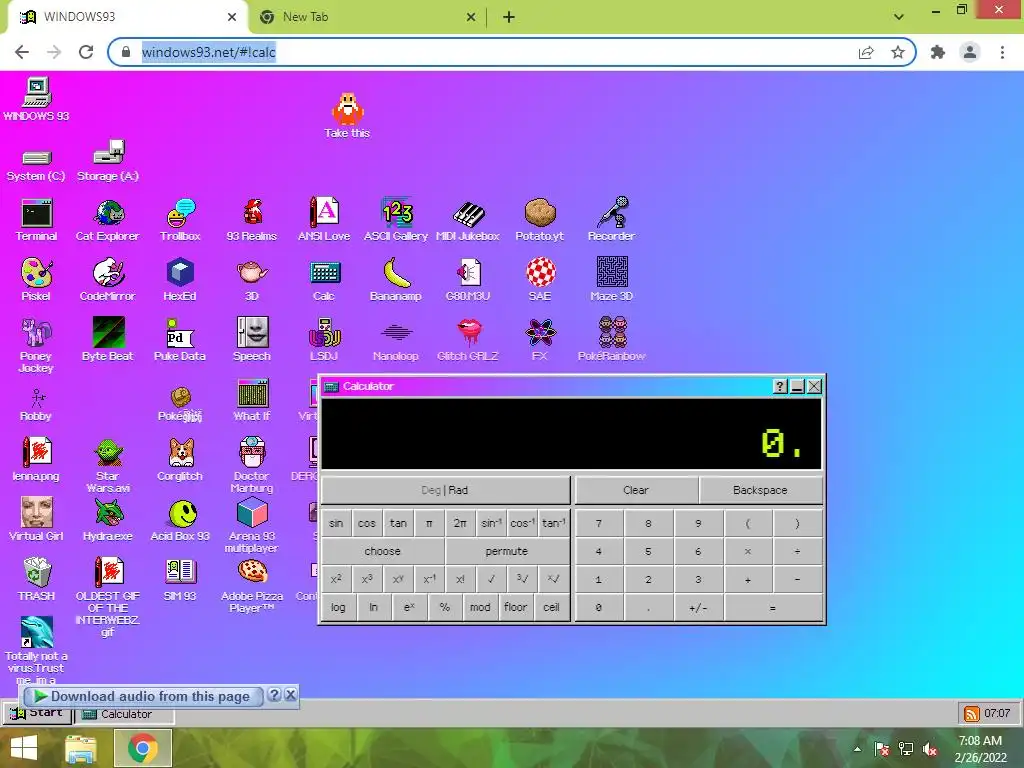Click the permute function key
The width and height of the screenshot is (1024, 768).
pyautogui.click(x=507, y=551)
